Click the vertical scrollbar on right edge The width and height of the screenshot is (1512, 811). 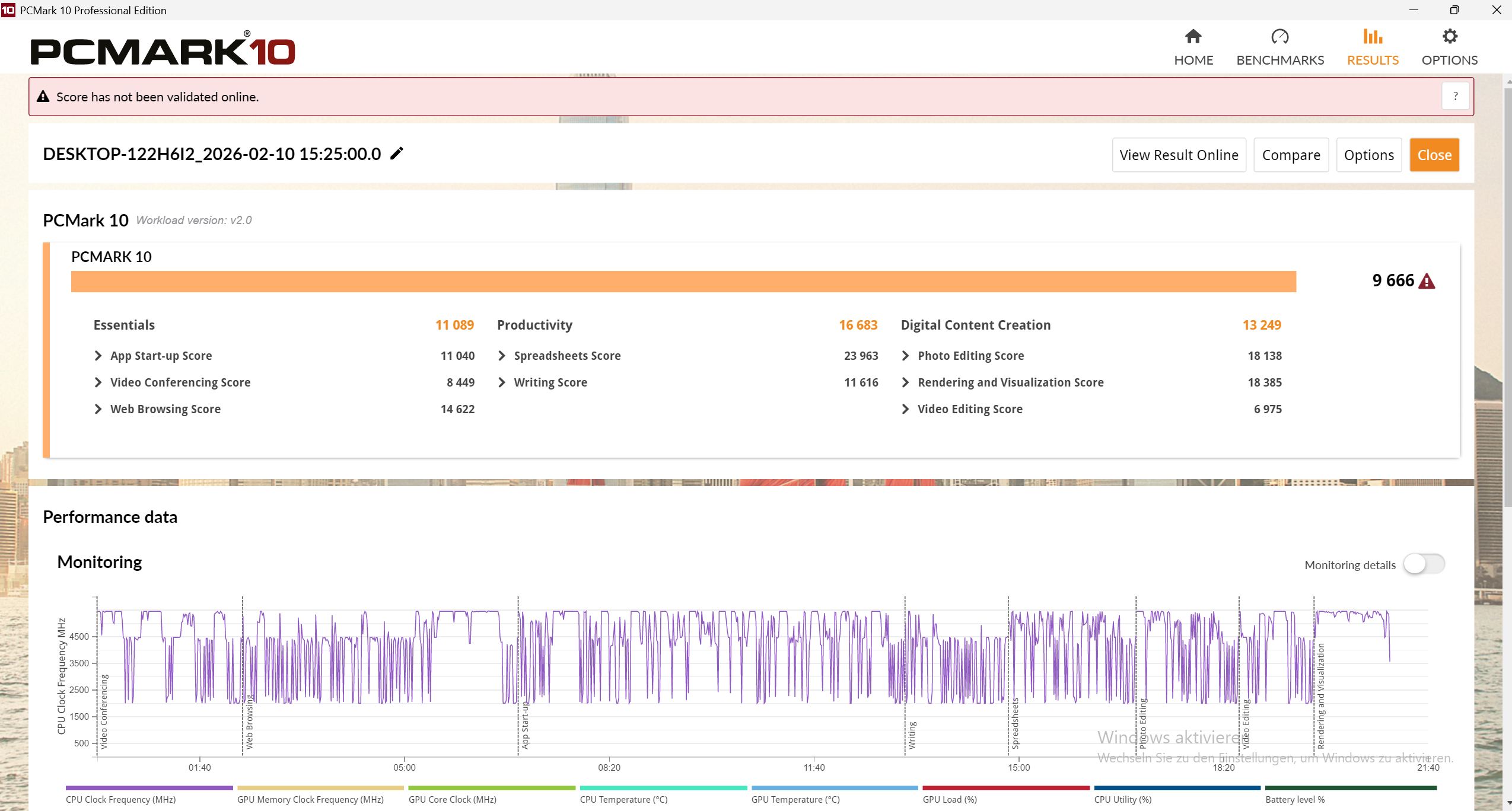tap(1507, 296)
